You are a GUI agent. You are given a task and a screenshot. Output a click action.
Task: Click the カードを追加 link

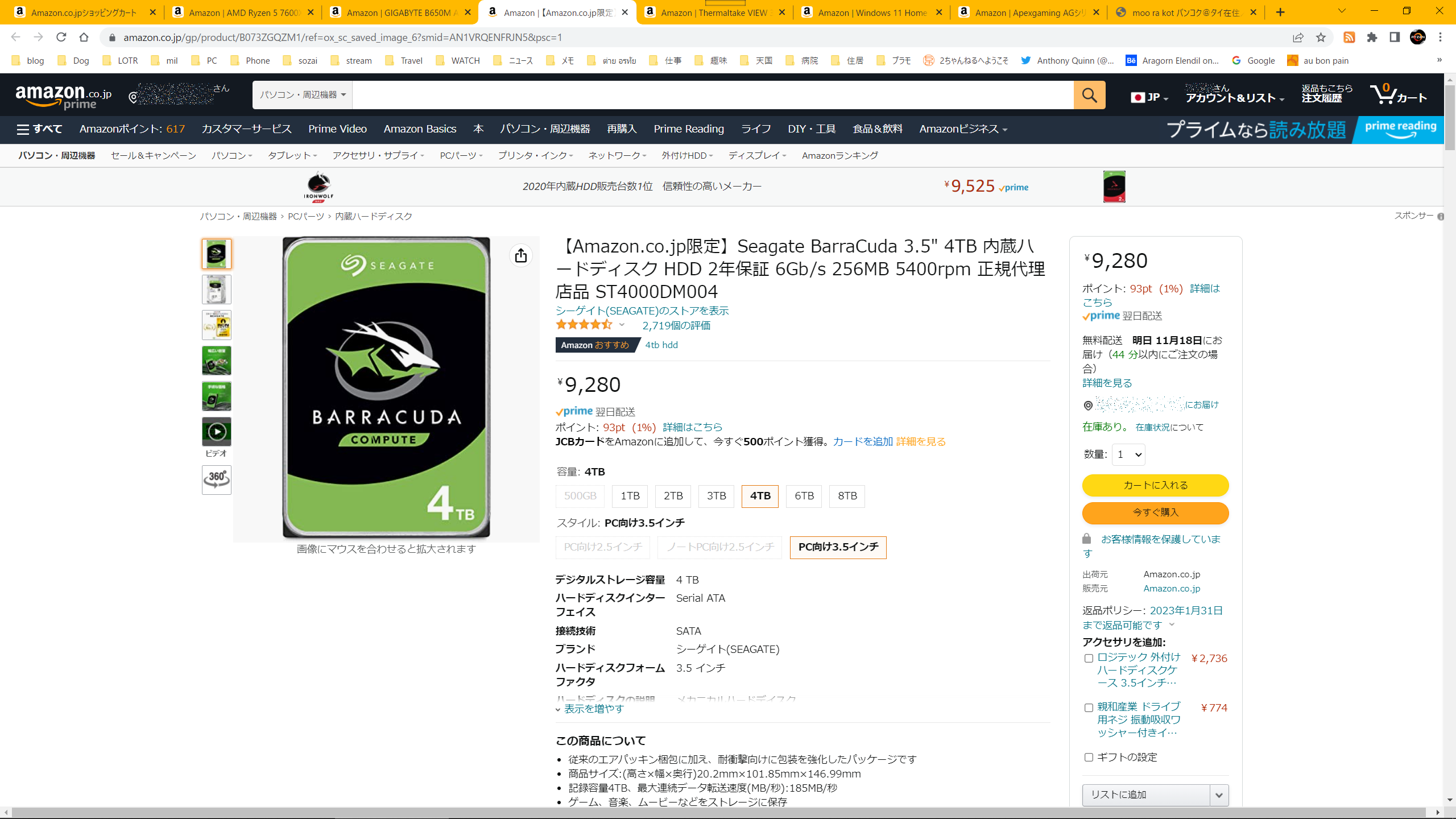point(863,442)
